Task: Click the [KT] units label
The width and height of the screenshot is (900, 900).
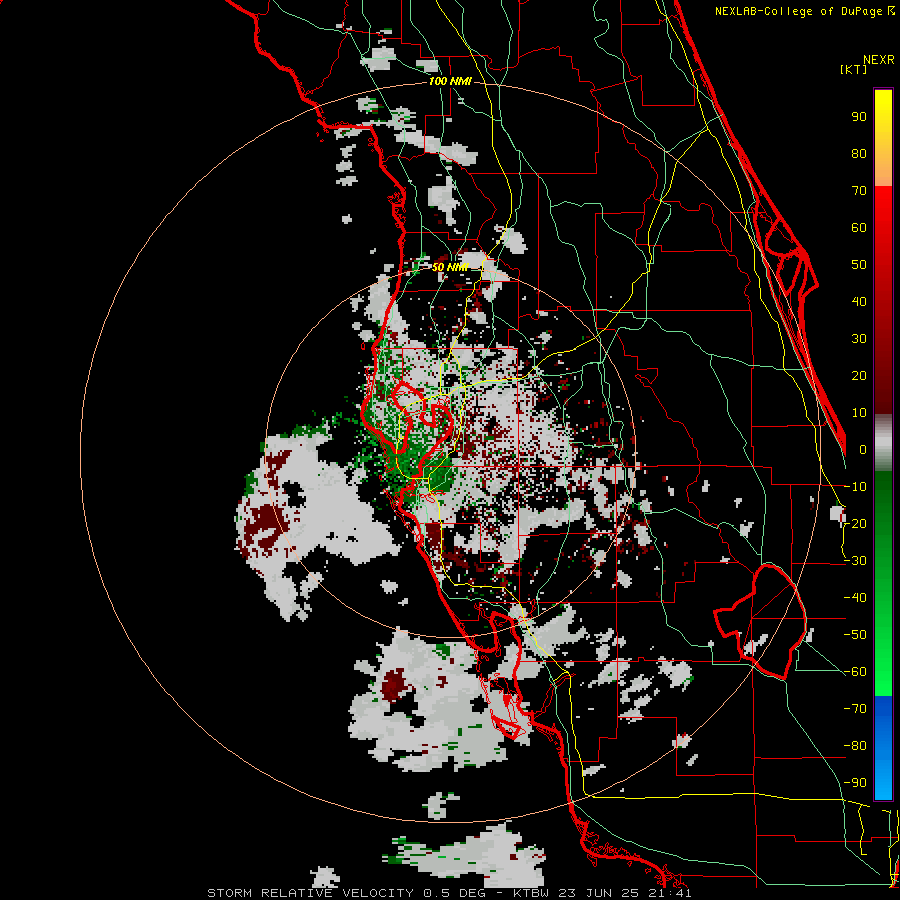Action: [x=854, y=69]
